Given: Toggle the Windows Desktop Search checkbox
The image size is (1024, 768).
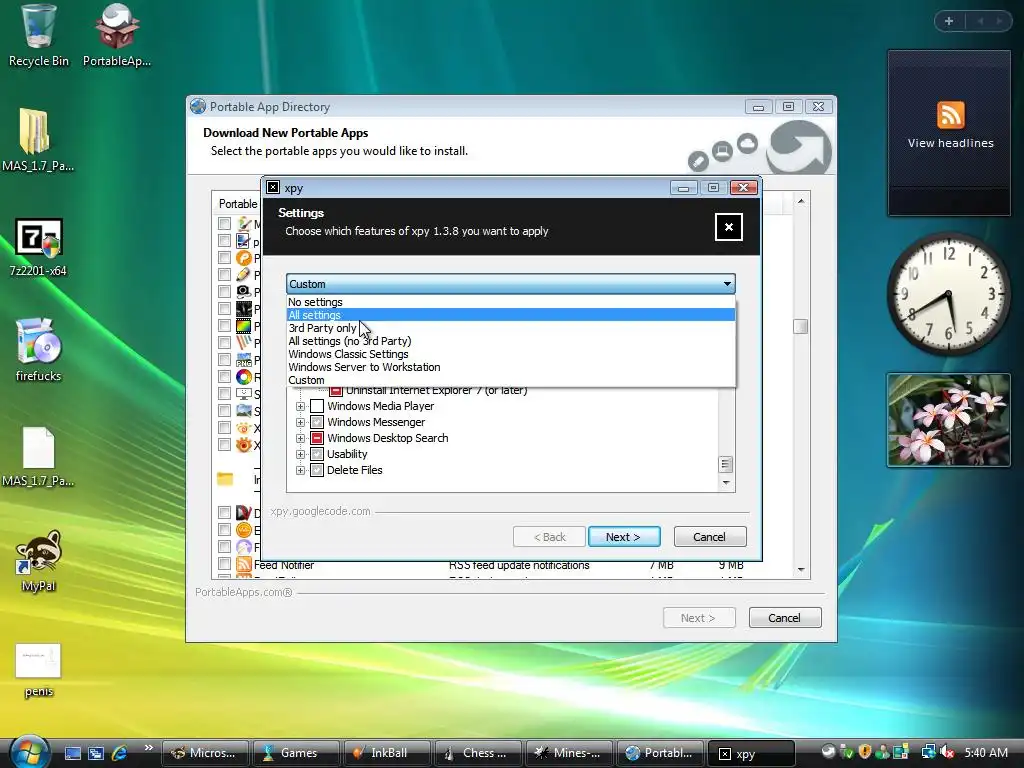Looking at the screenshot, I should (x=317, y=438).
